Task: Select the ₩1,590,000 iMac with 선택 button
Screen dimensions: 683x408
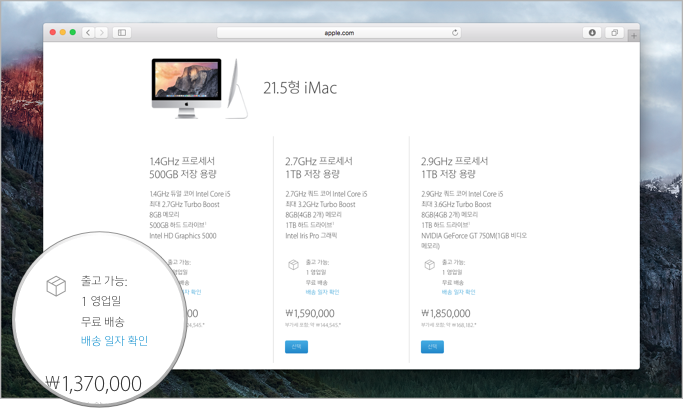Action: click(x=296, y=347)
